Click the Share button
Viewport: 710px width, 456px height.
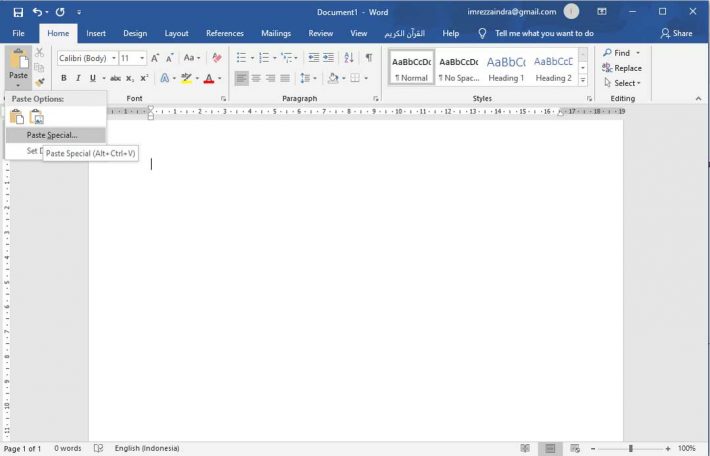click(x=676, y=34)
